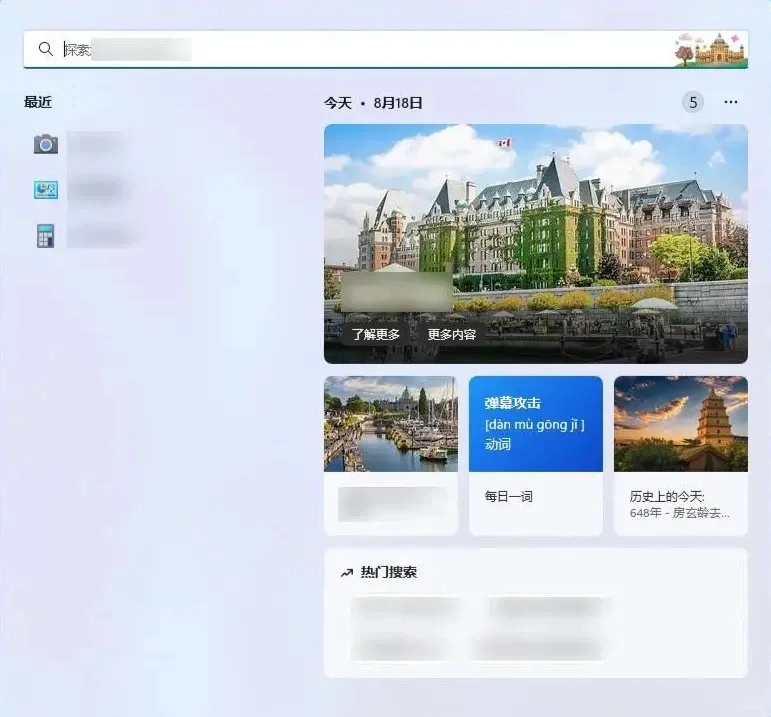Click the [dàn mù gōng jī] pinyin text
The height and width of the screenshot is (717, 771).
tap(534, 424)
